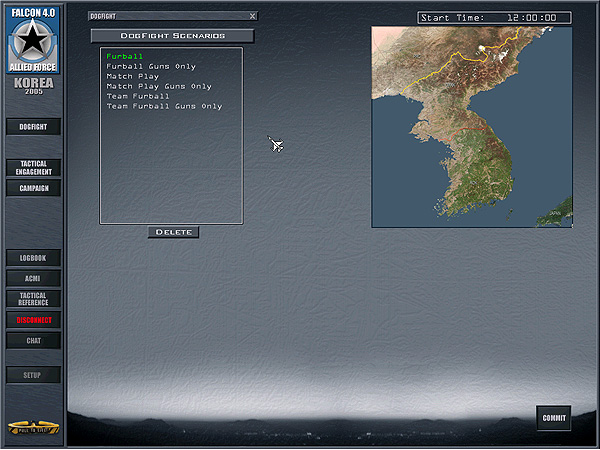The width and height of the screenshot is (600, 450).
Task: Click the red Disconnect button
Action: (33, 320)
